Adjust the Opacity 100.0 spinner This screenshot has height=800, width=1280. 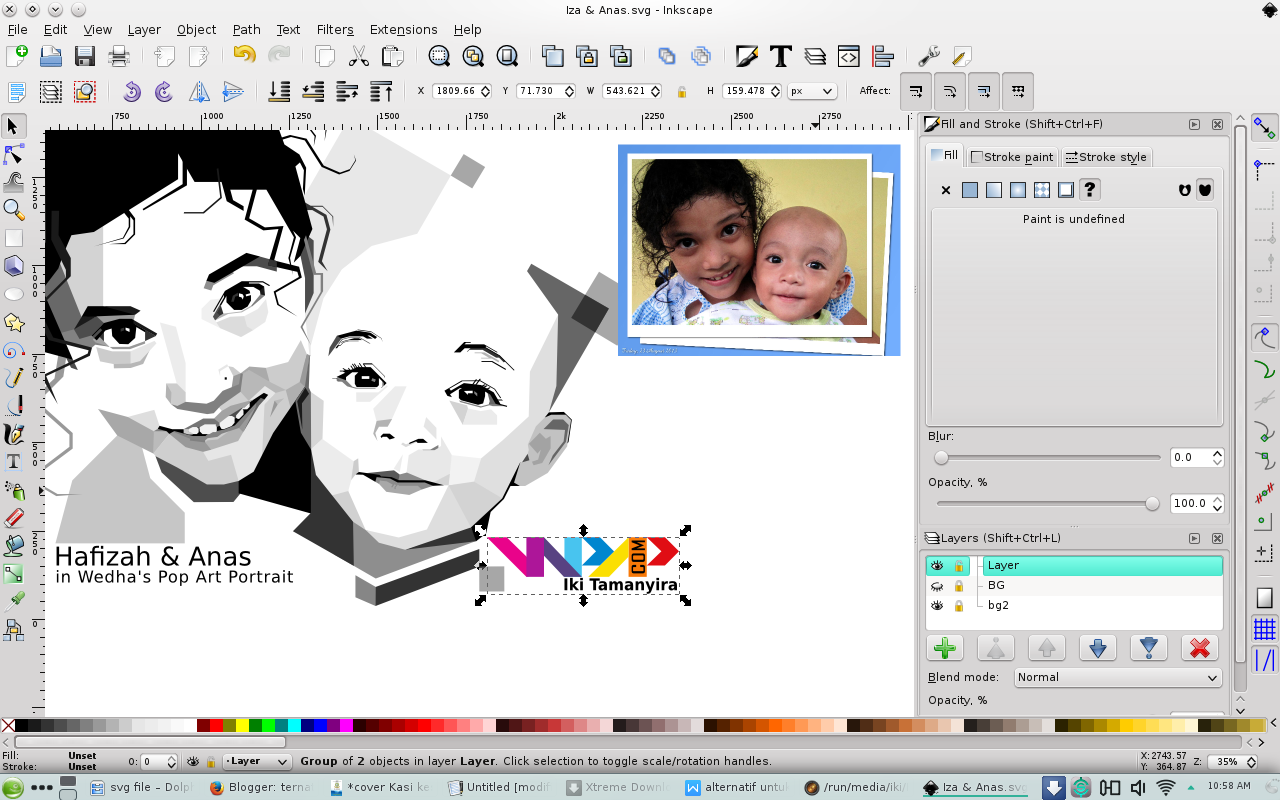pos(1197,504)
